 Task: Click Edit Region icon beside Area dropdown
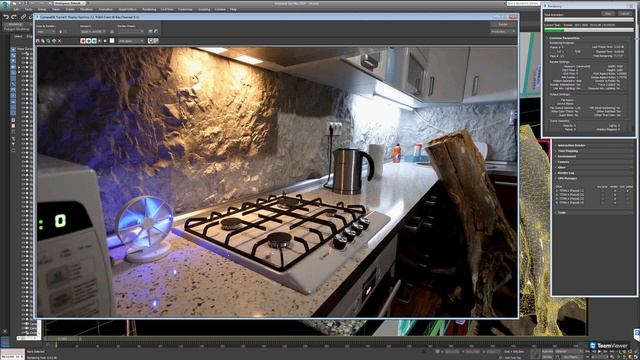[61, 31]
